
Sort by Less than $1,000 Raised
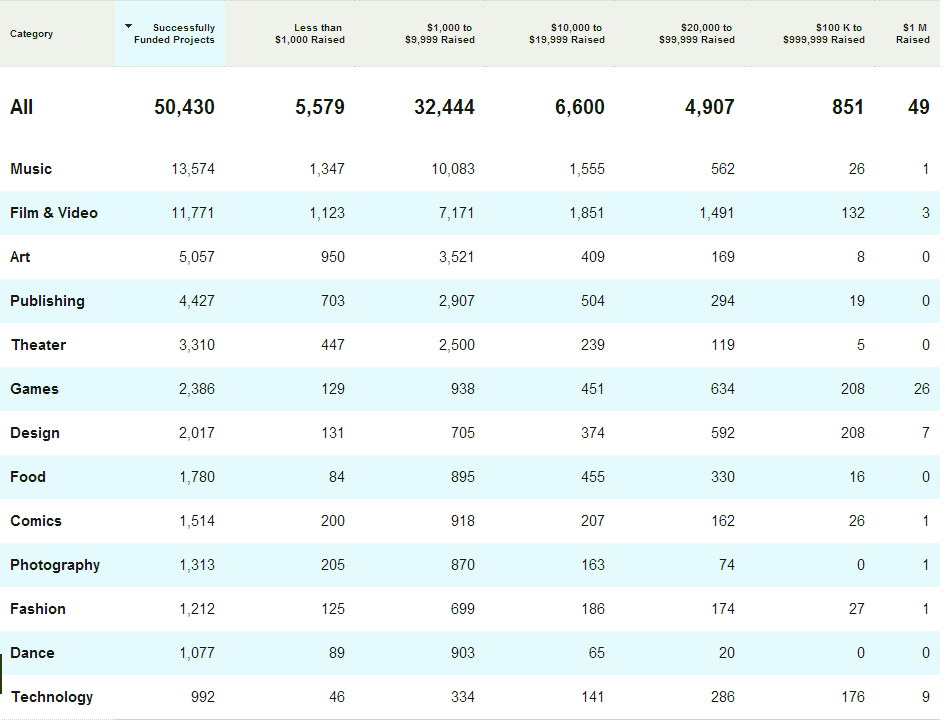click(310, 34)
